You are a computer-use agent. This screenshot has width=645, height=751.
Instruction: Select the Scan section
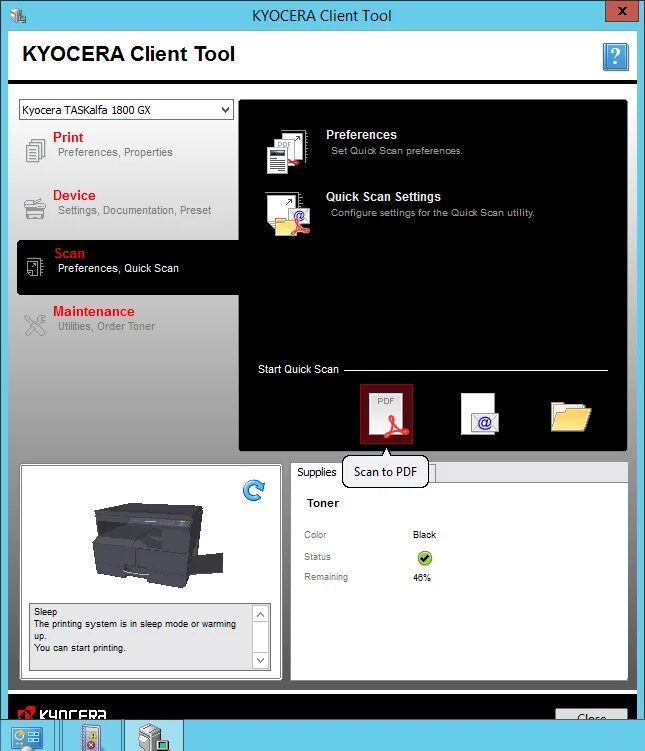coord(128,267)
